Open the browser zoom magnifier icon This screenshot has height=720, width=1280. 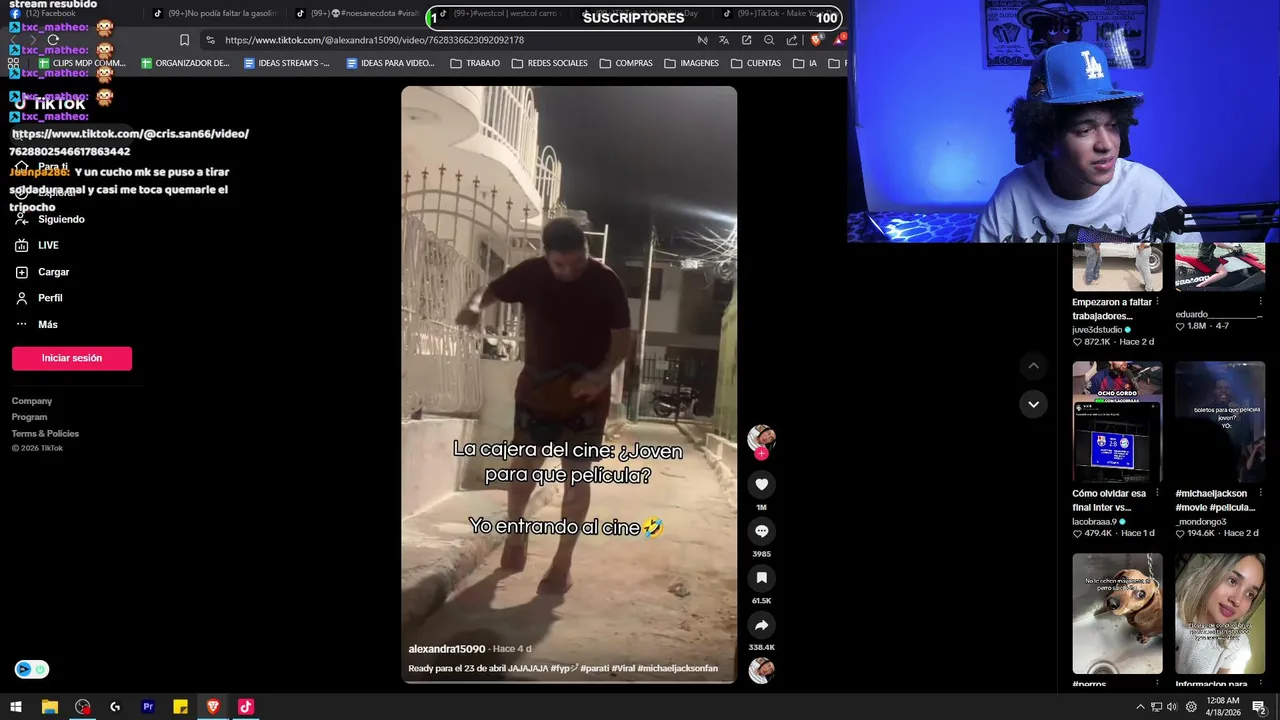click(769, 40)
